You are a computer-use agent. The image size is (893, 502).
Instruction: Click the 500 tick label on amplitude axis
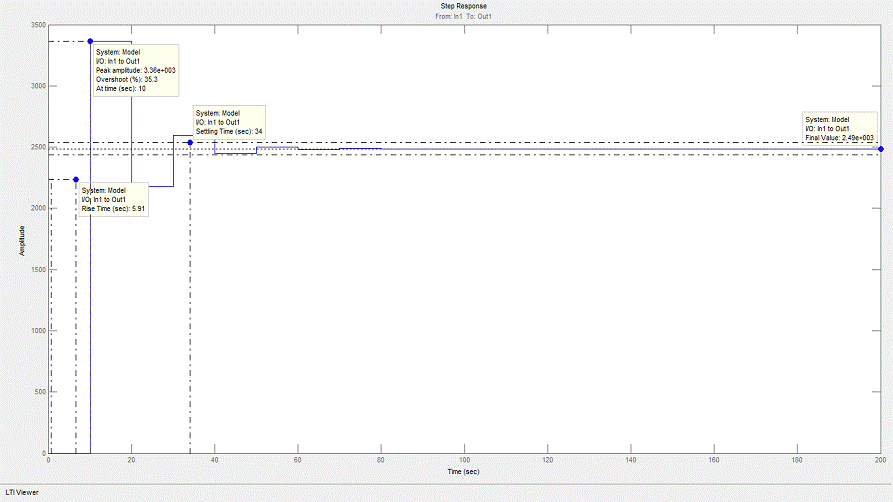click(39, 392)
